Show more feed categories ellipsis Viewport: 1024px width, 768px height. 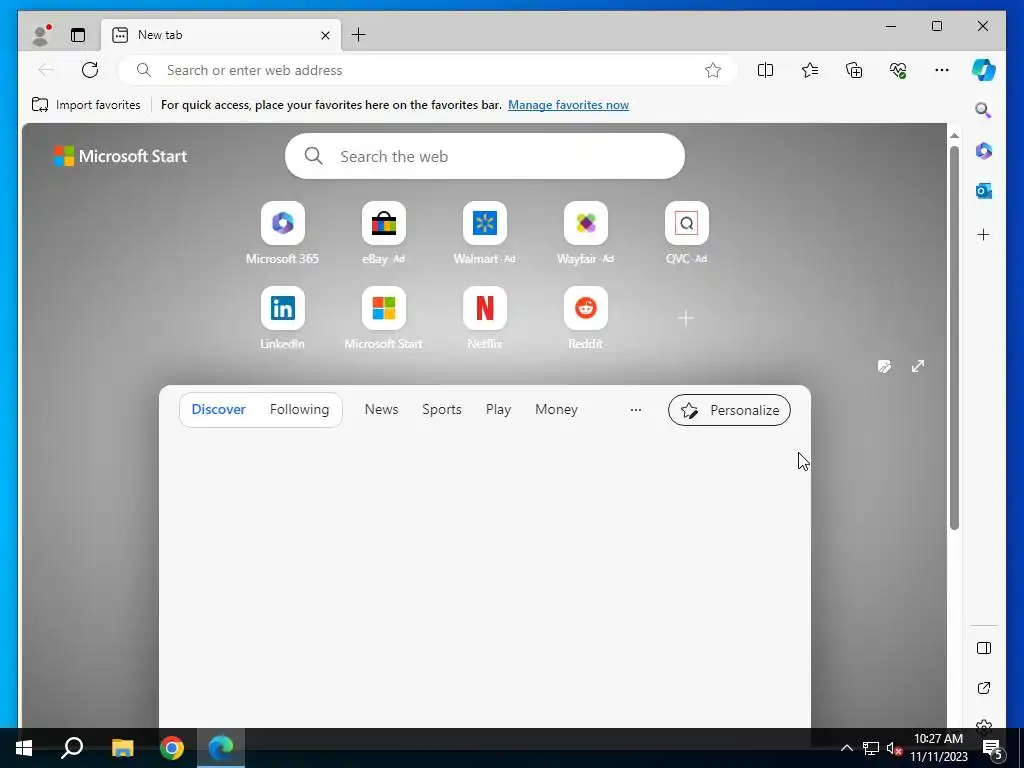click(x=635, y=409)
